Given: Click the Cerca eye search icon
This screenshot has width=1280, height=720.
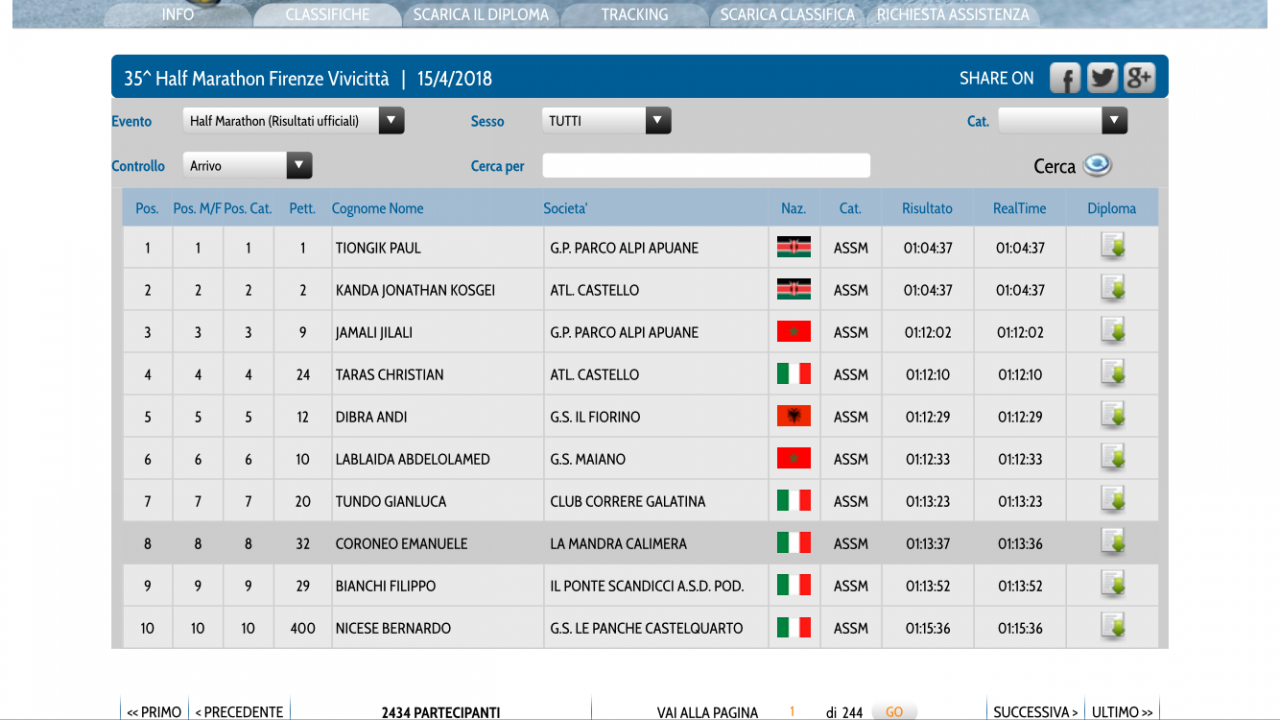Looking at the screenshot, I should tap(1097, 165).
